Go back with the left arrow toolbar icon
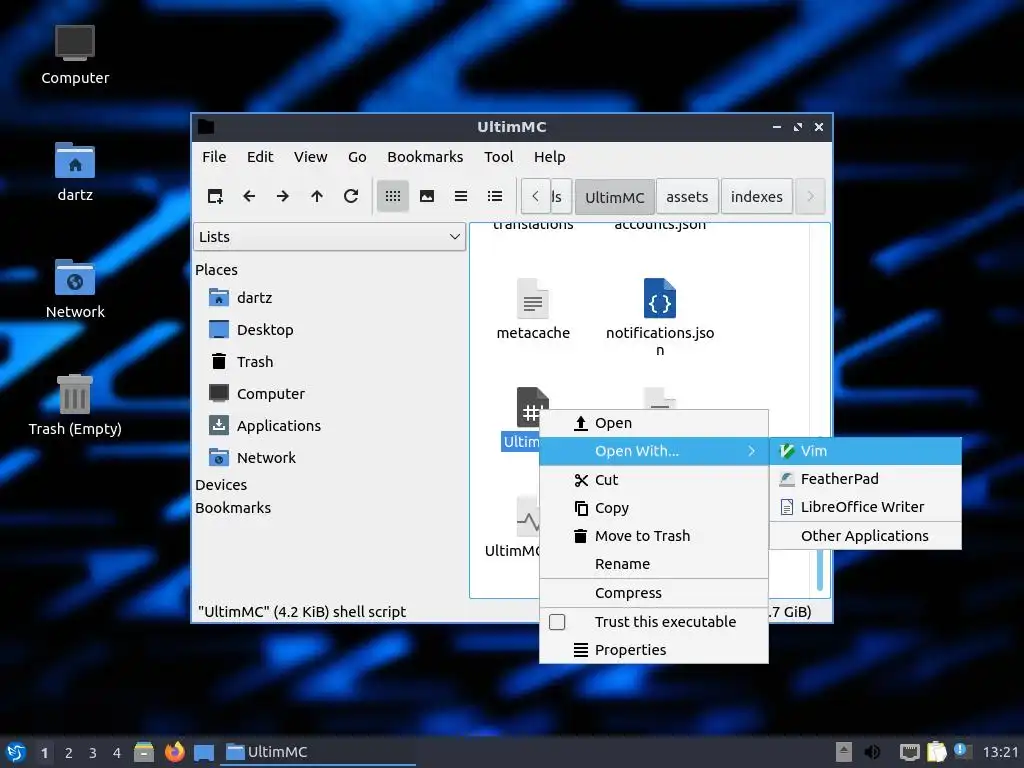 tap(249, 196)
